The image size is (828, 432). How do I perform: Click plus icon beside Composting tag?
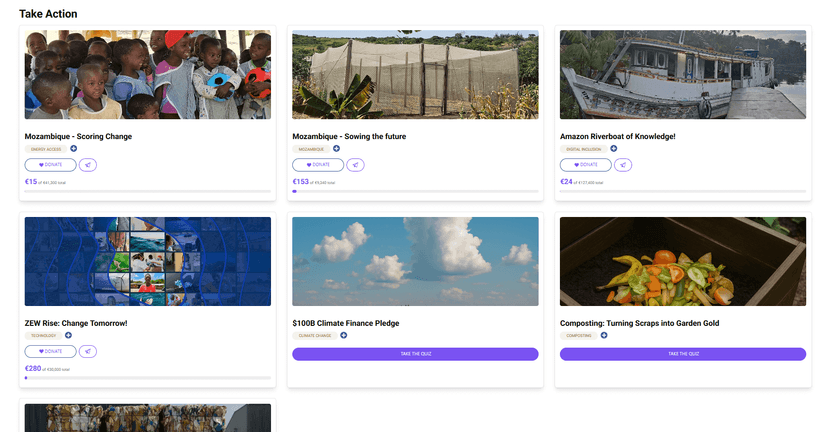(604, 336)
